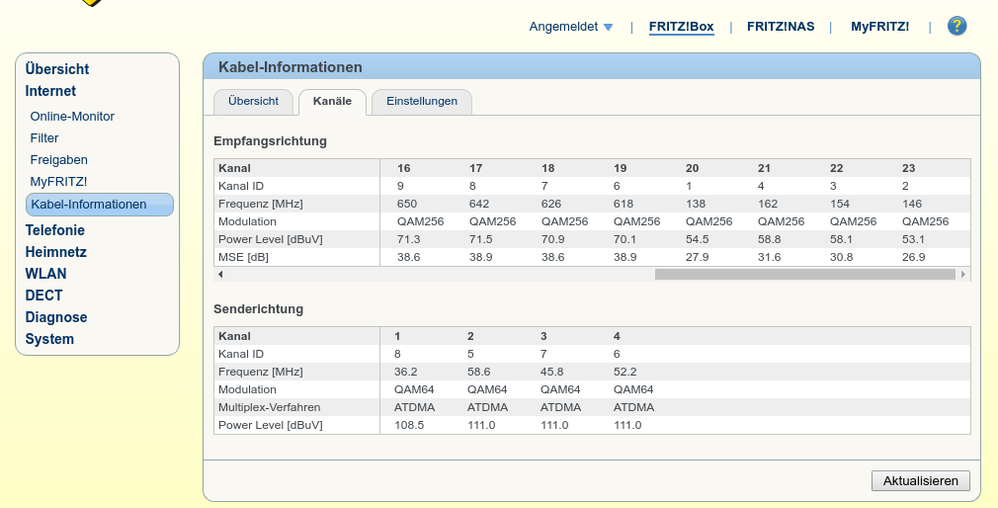Open the FRITZ!NAS link

(780, 27)
